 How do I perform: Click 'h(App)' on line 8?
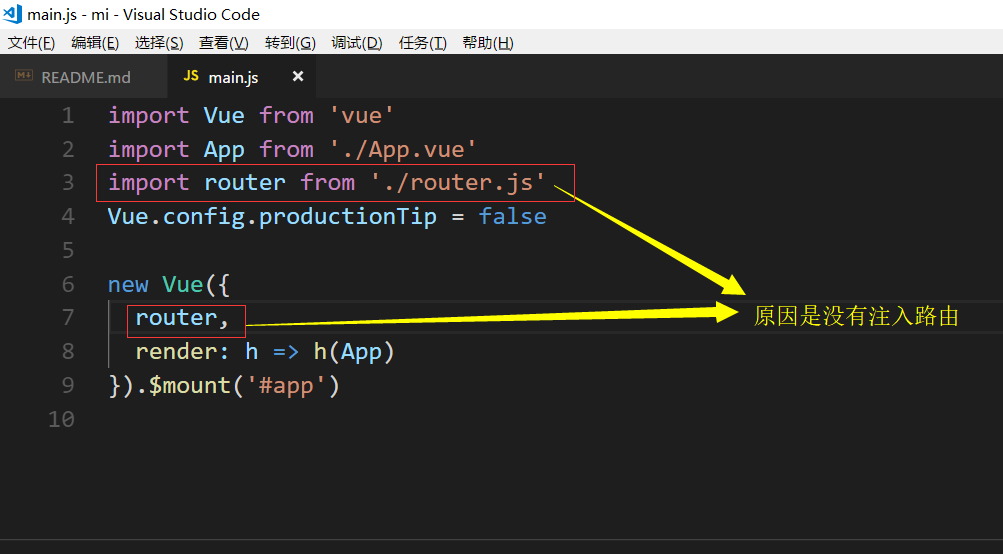pyautogui.click(x=354, y=352)
